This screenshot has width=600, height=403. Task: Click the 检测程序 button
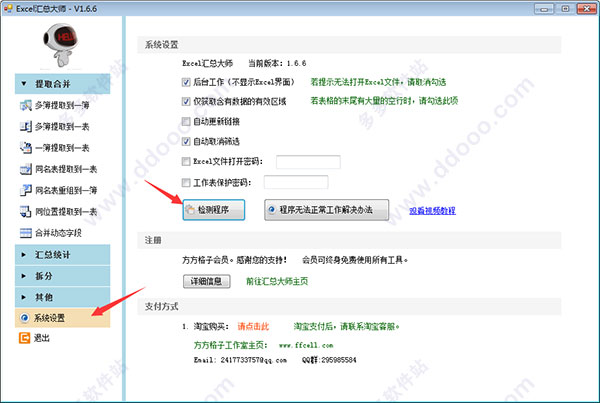click(x=214, y=210)
